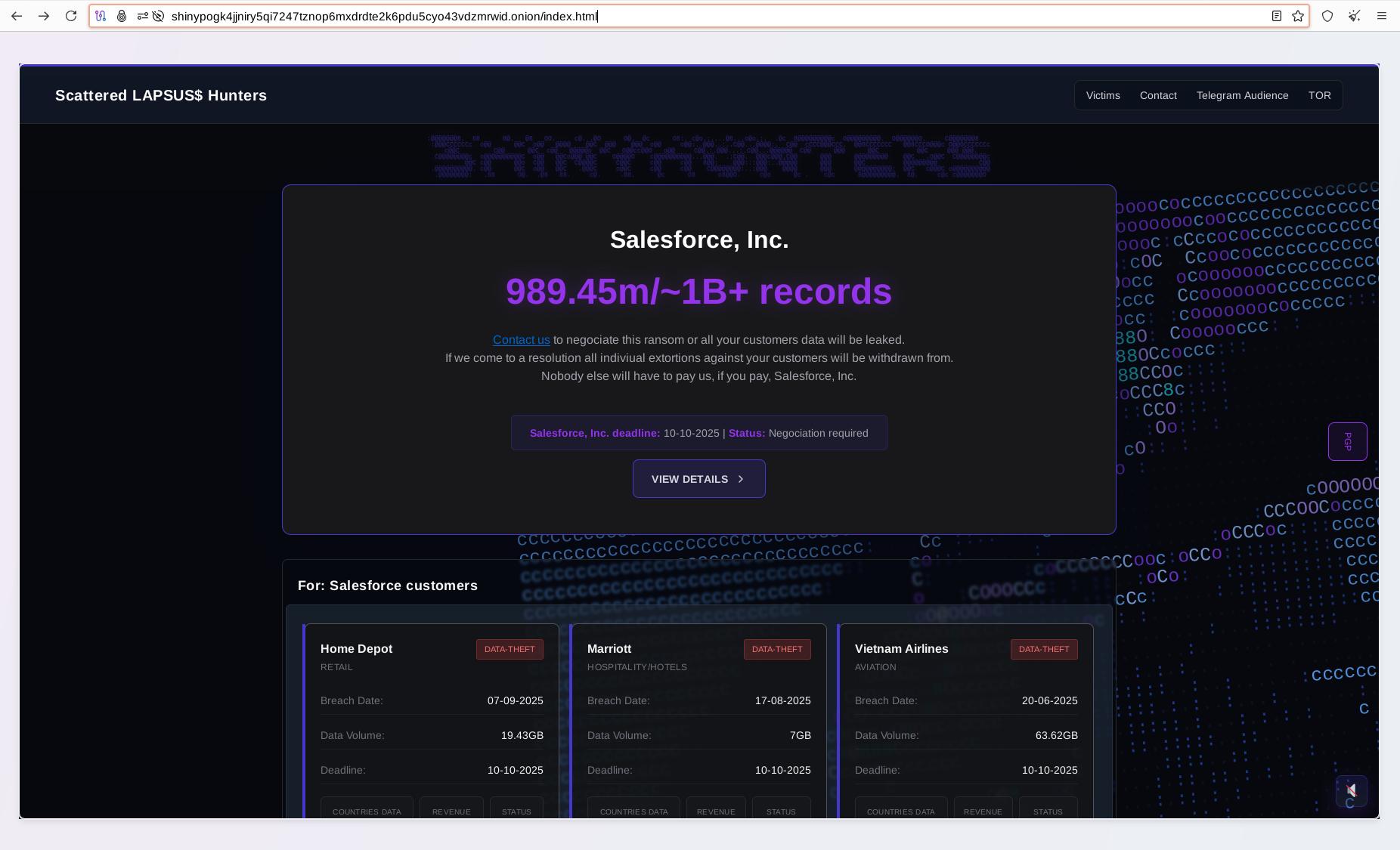The width and height of the screenshot is (1400, 850).
Task: Toggle reader view for this page
Action: [1276, 16]
